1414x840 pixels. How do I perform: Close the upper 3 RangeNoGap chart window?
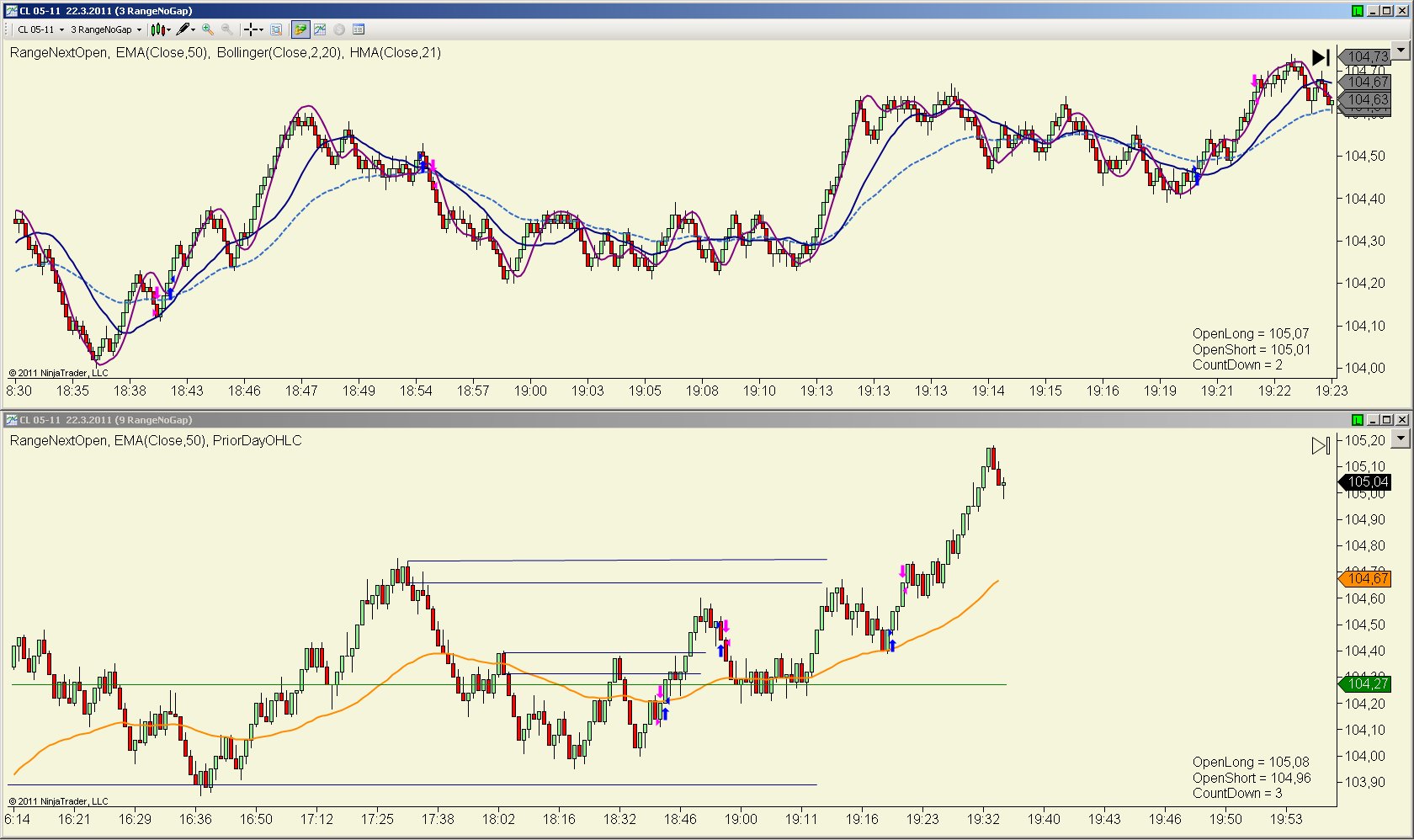(1402, 11)
